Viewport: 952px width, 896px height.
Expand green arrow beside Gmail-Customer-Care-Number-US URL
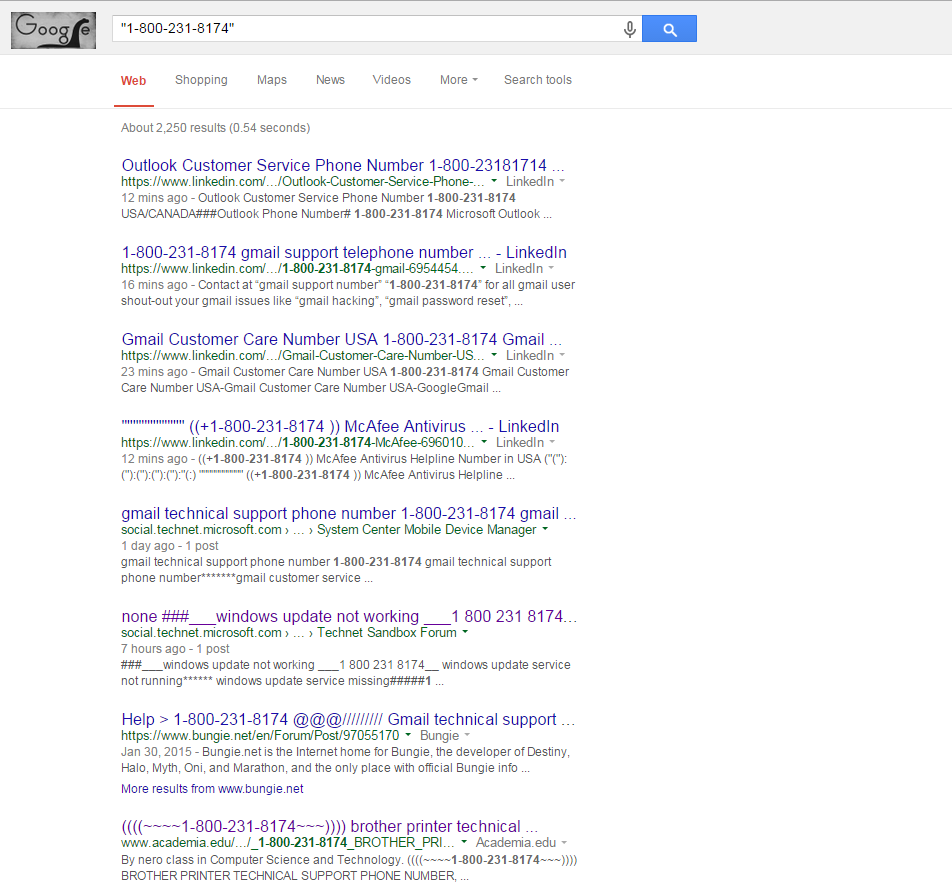click(494, 355)
